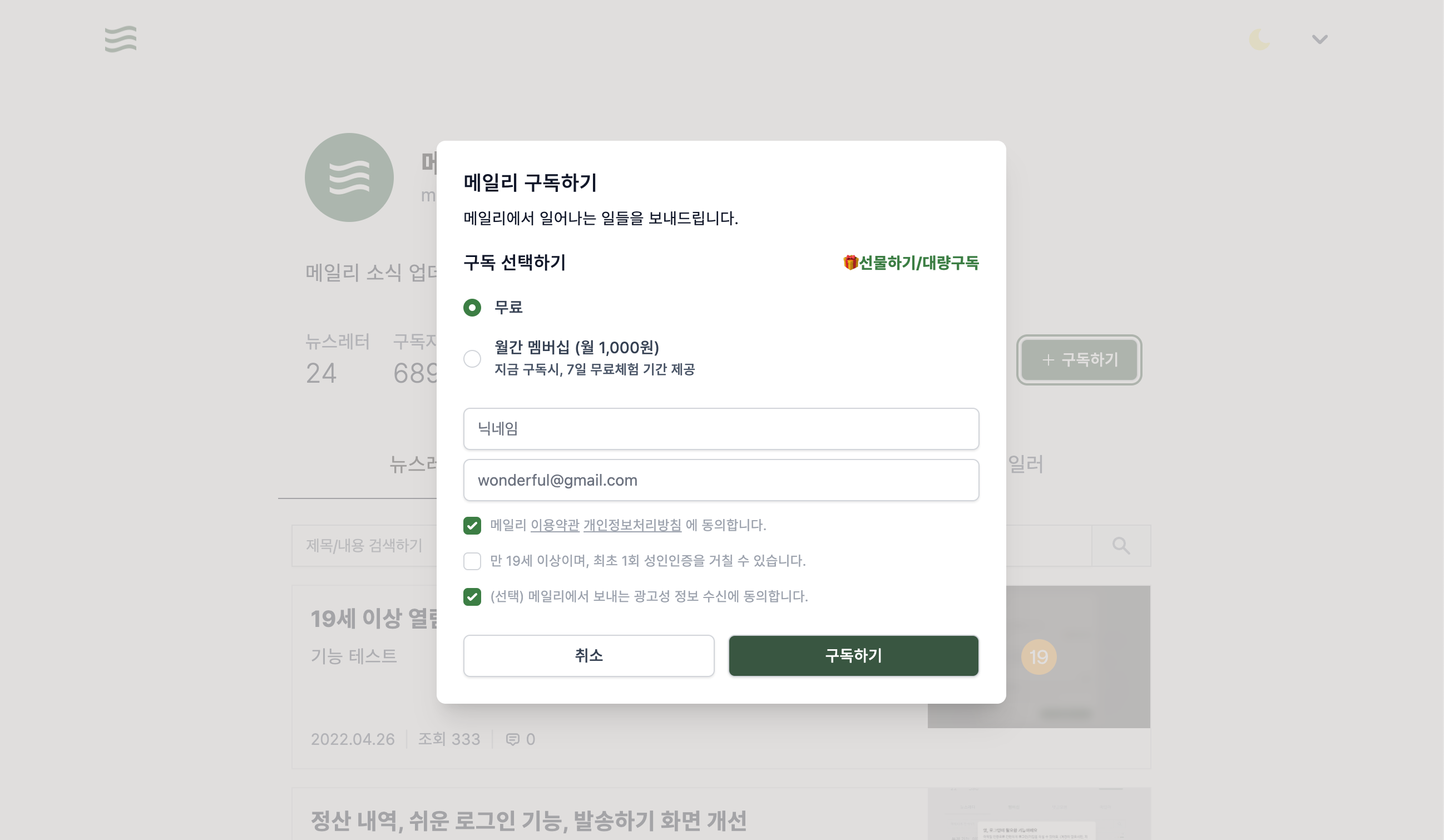Toggle dark mode with the moon icon

coord(1259,39)
